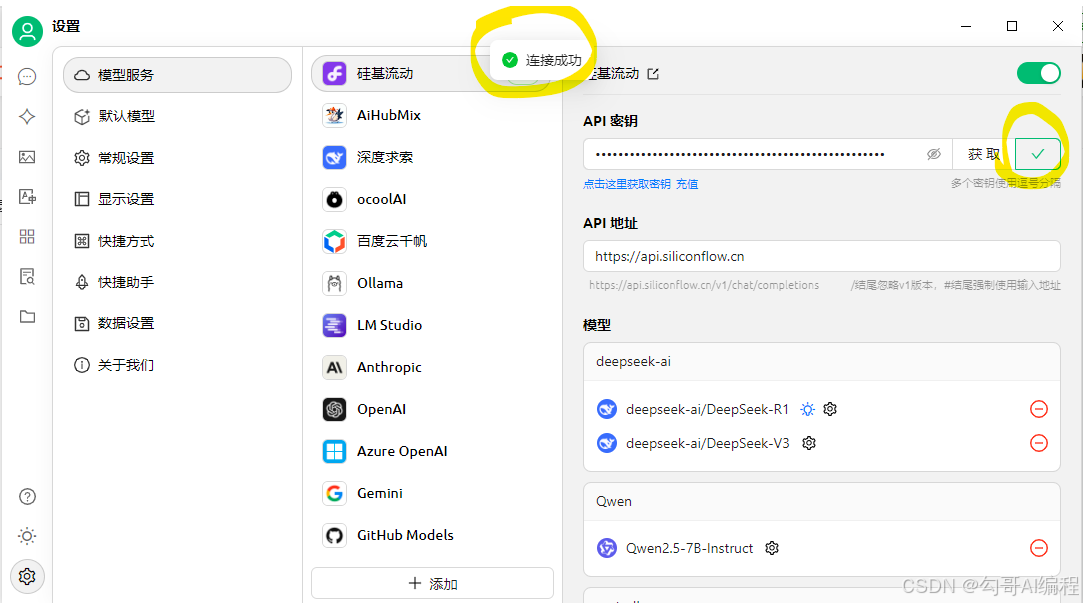Click the API 地址 URL input field

[x=822, y=256]
